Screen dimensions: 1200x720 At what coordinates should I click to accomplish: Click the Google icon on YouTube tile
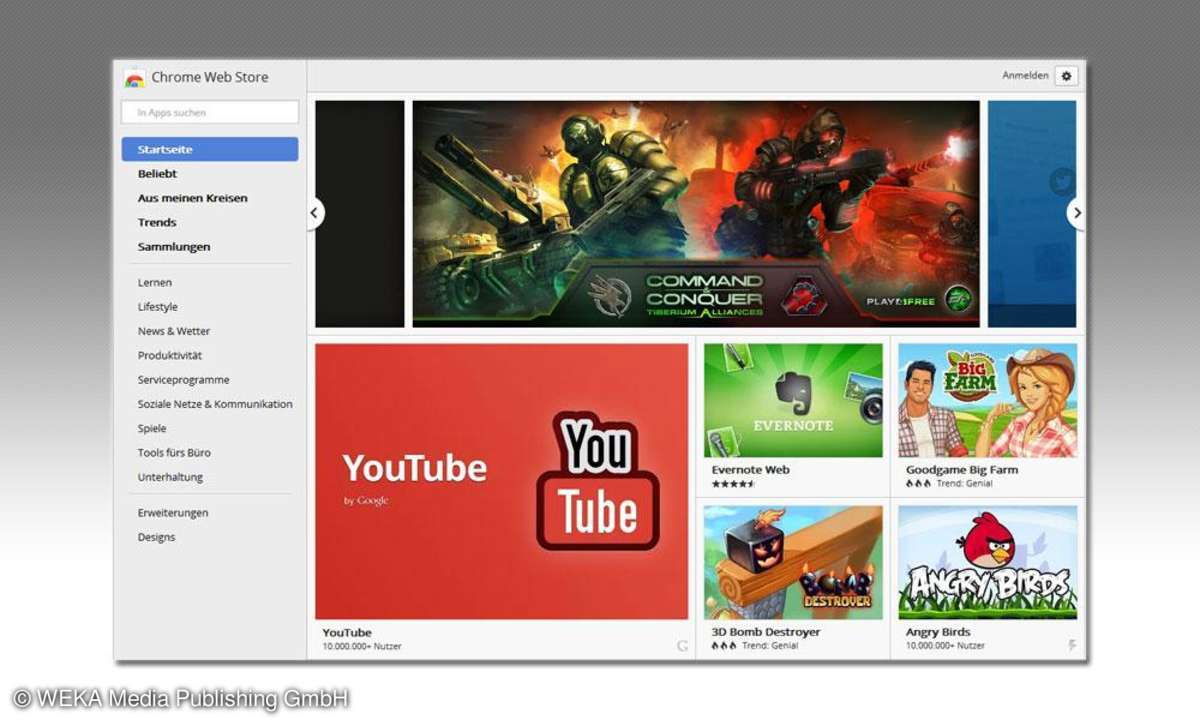(683, 646)
